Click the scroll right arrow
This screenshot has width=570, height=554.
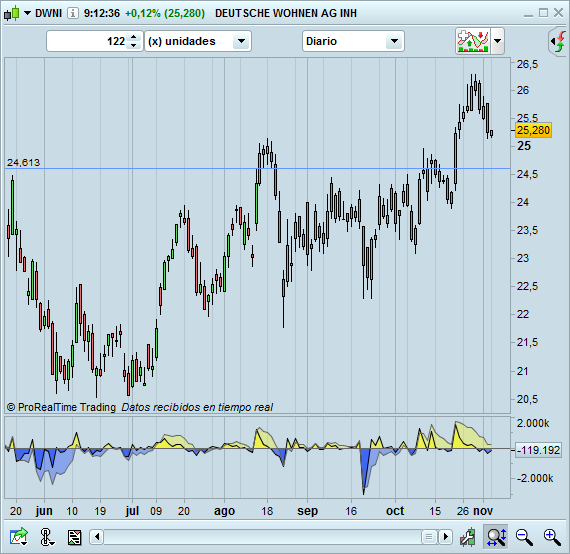point(446,537)
